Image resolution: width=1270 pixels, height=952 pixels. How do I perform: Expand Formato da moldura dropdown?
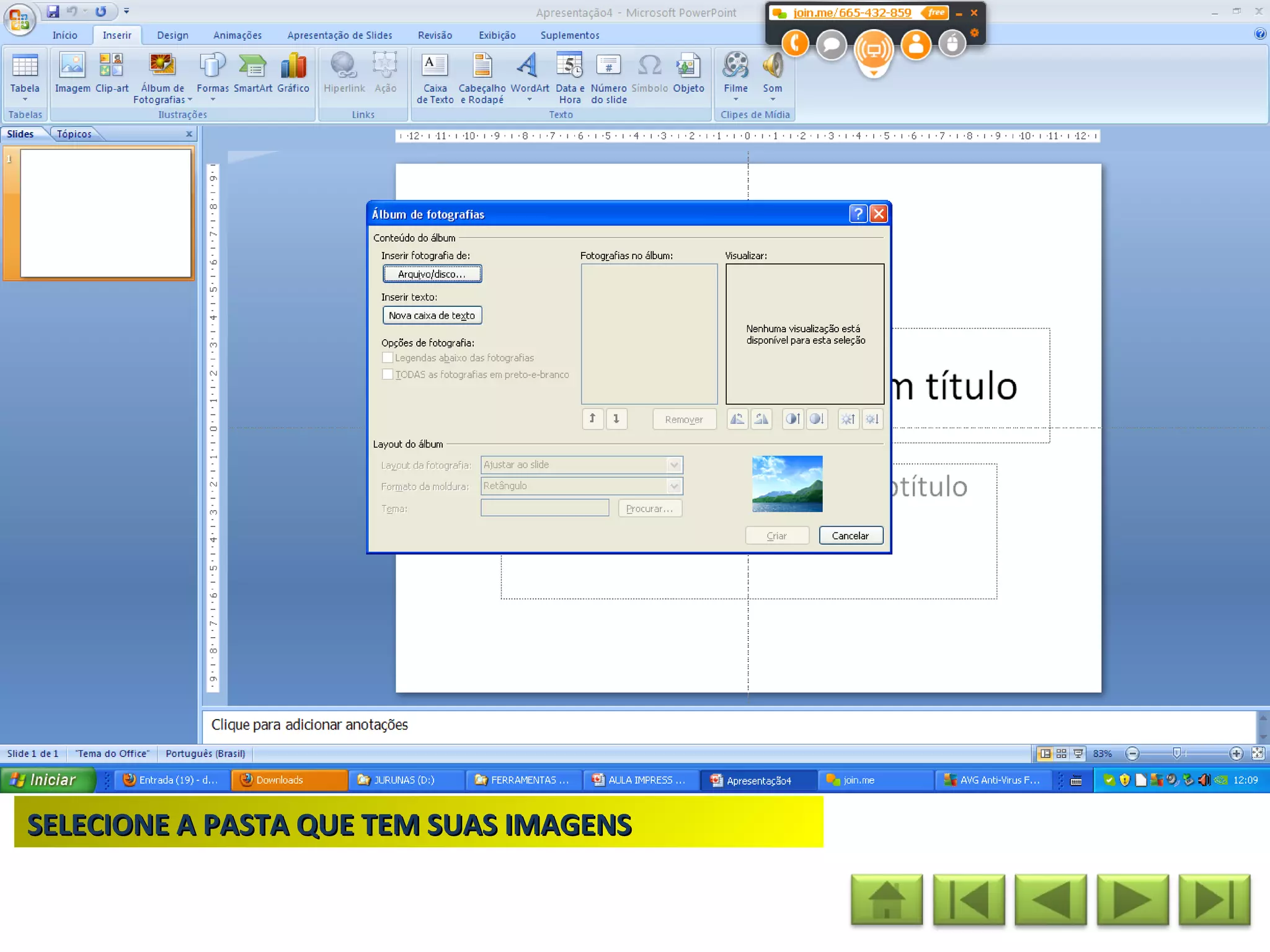pyautogui.click(x=674, y=486)
